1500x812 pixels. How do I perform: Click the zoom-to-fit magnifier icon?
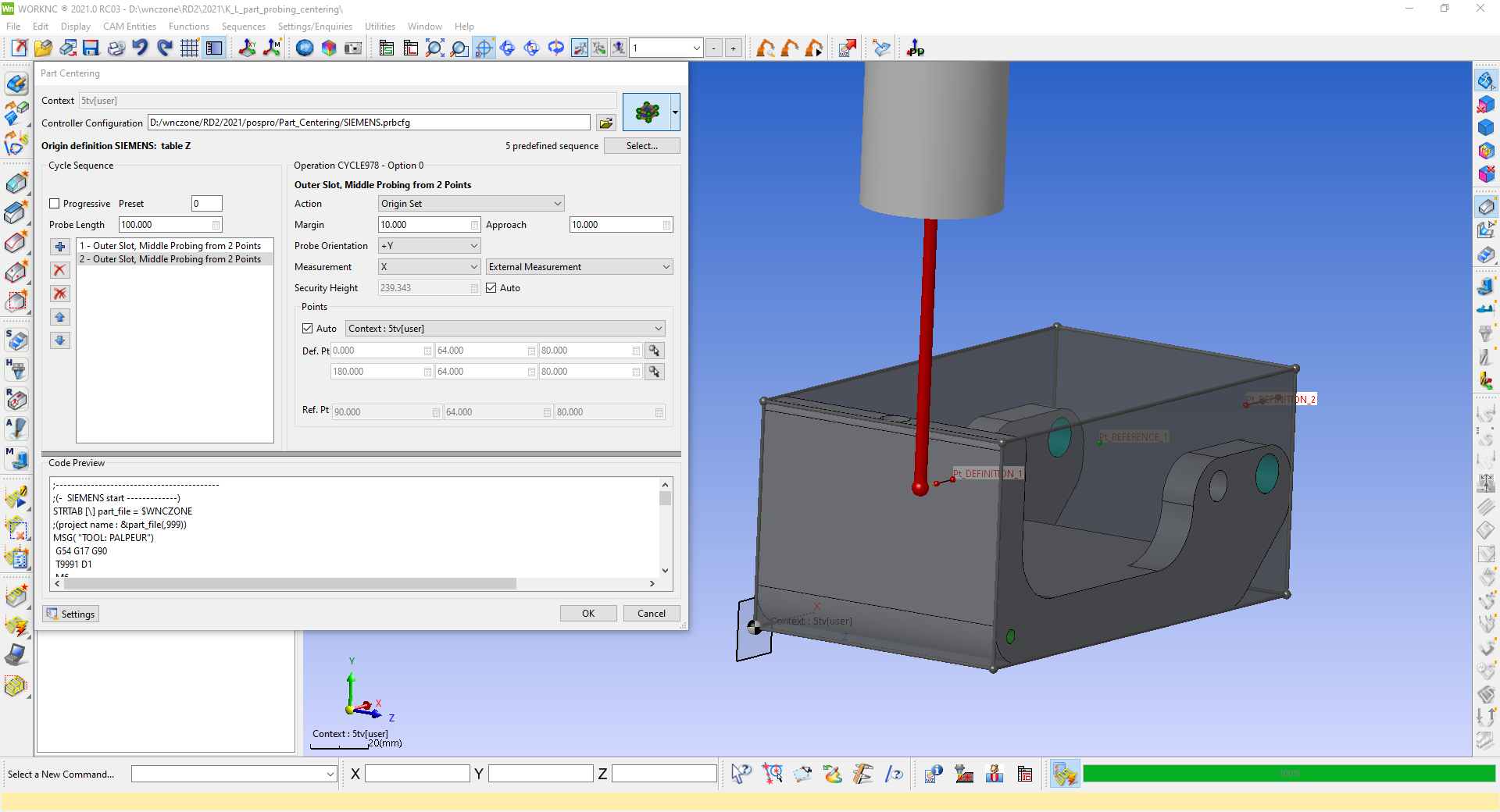tap(435, 48)
